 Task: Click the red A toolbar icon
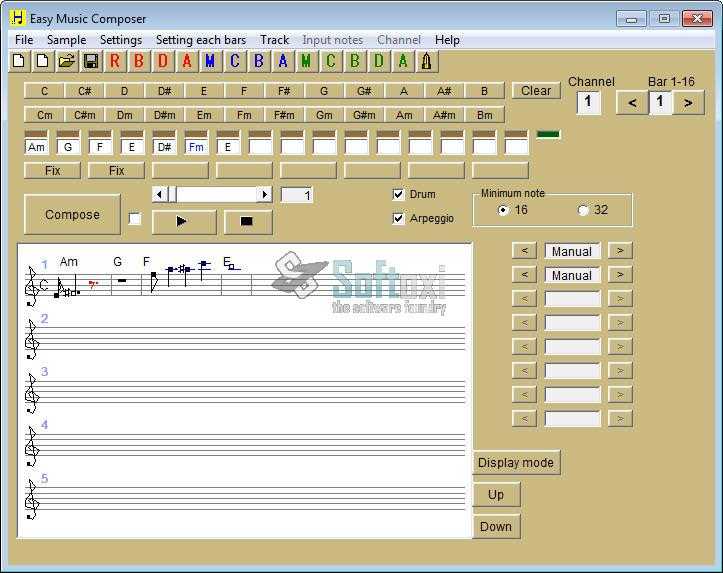pyautogui.click(x=187, y=61)
